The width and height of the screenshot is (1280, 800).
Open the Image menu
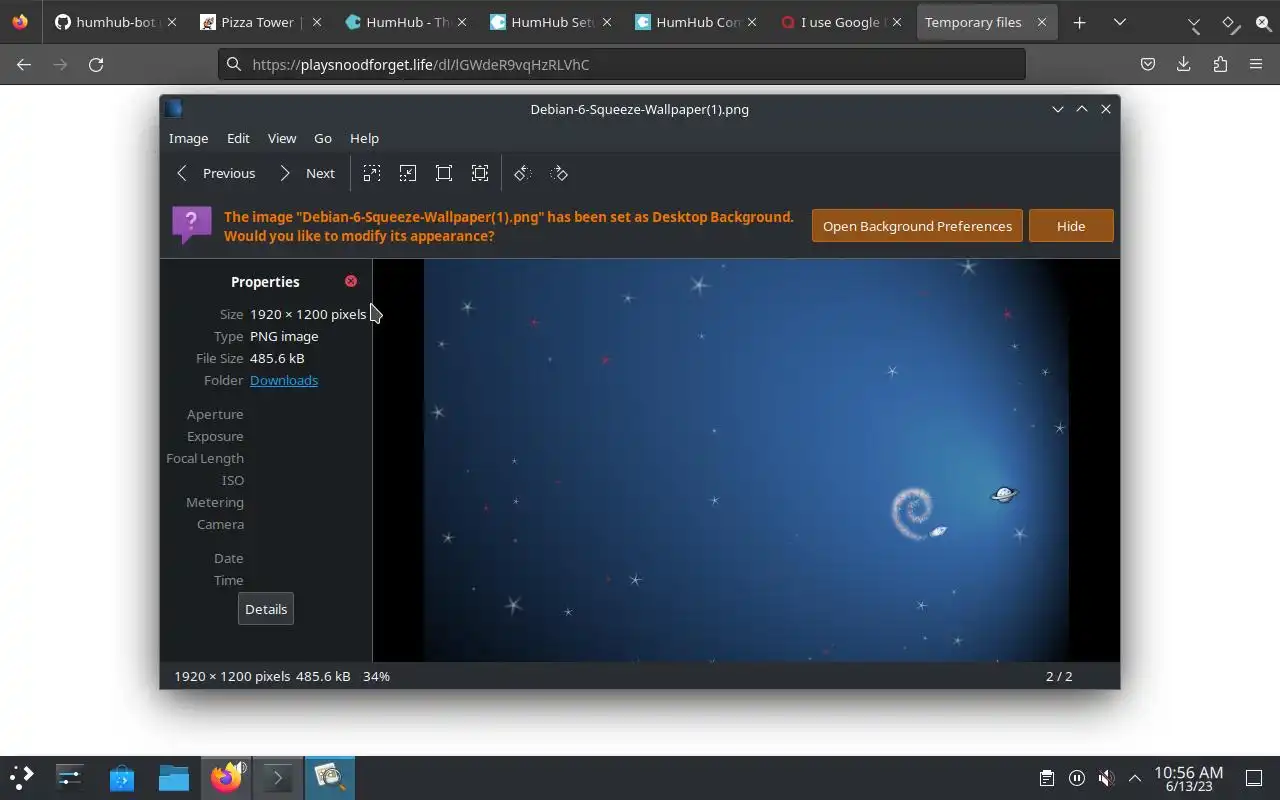[x=188, y=138]
